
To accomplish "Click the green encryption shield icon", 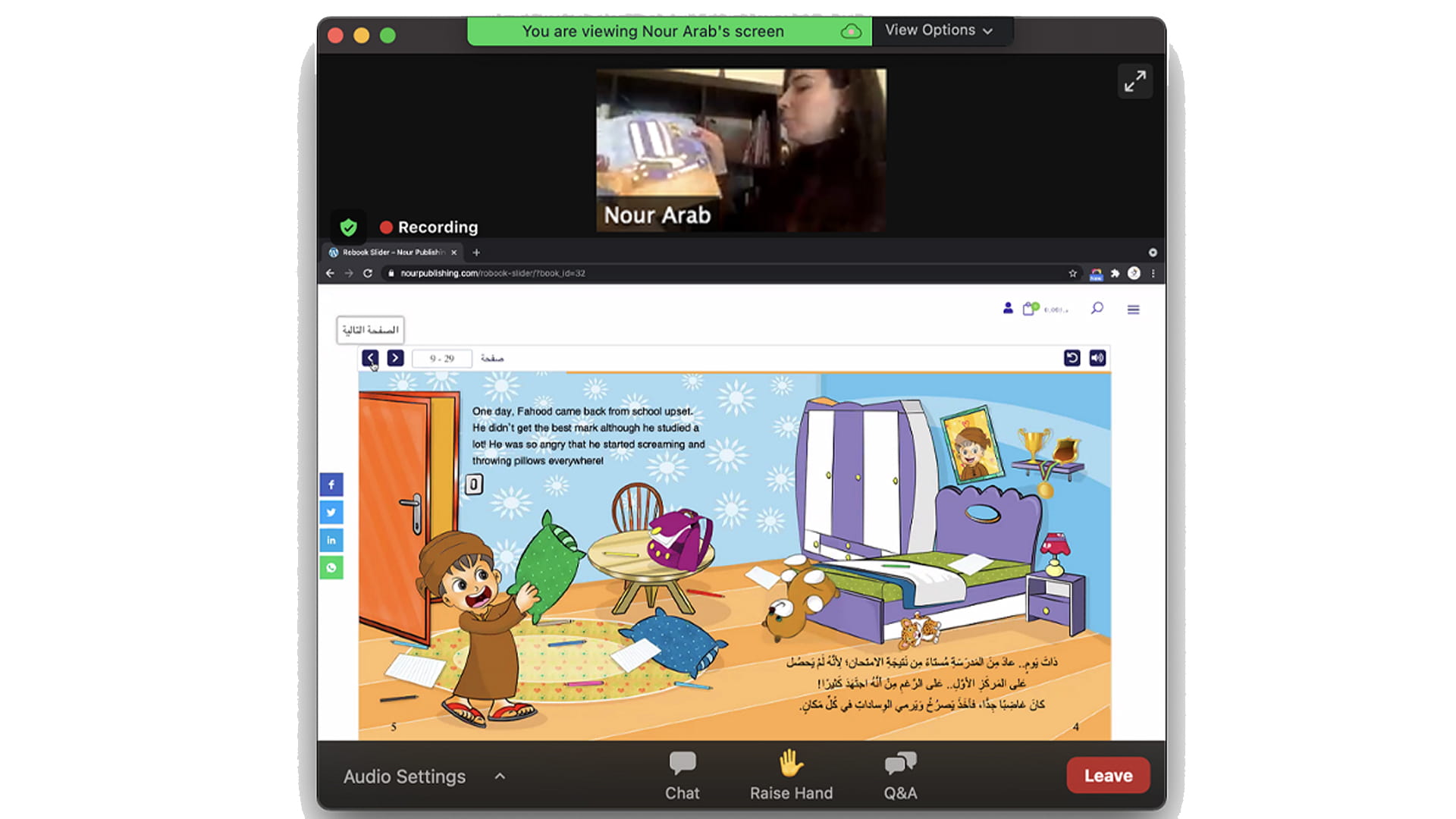I will tap(348, 227).
